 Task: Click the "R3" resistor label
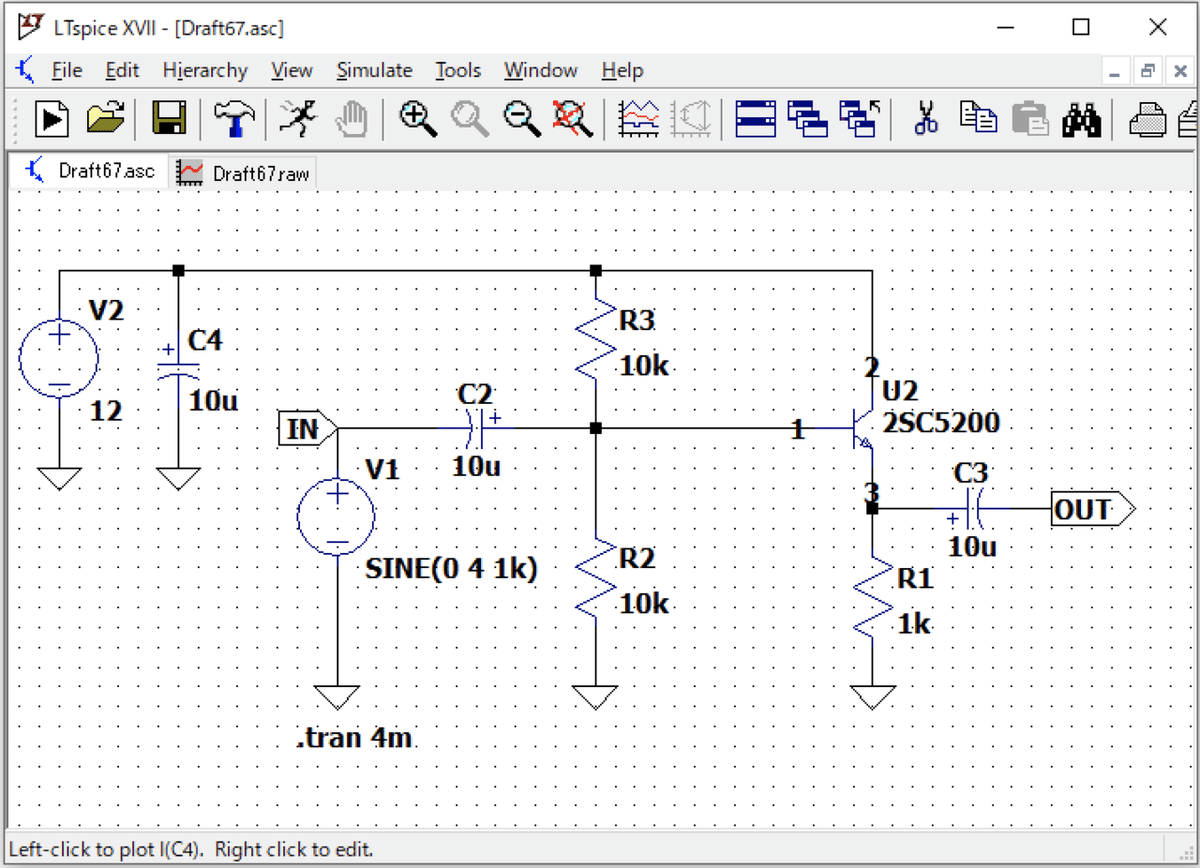coord(637,320)
